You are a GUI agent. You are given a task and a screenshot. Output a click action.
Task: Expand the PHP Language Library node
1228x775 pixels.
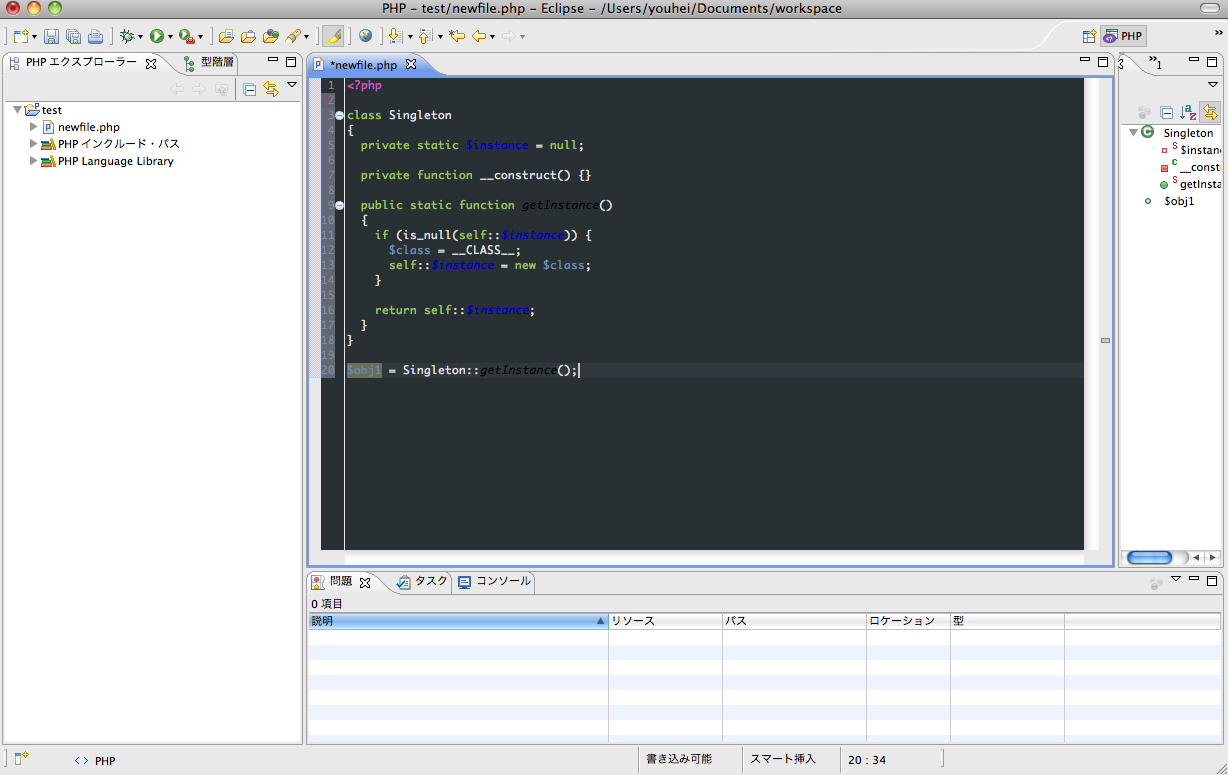click(34, 161)
